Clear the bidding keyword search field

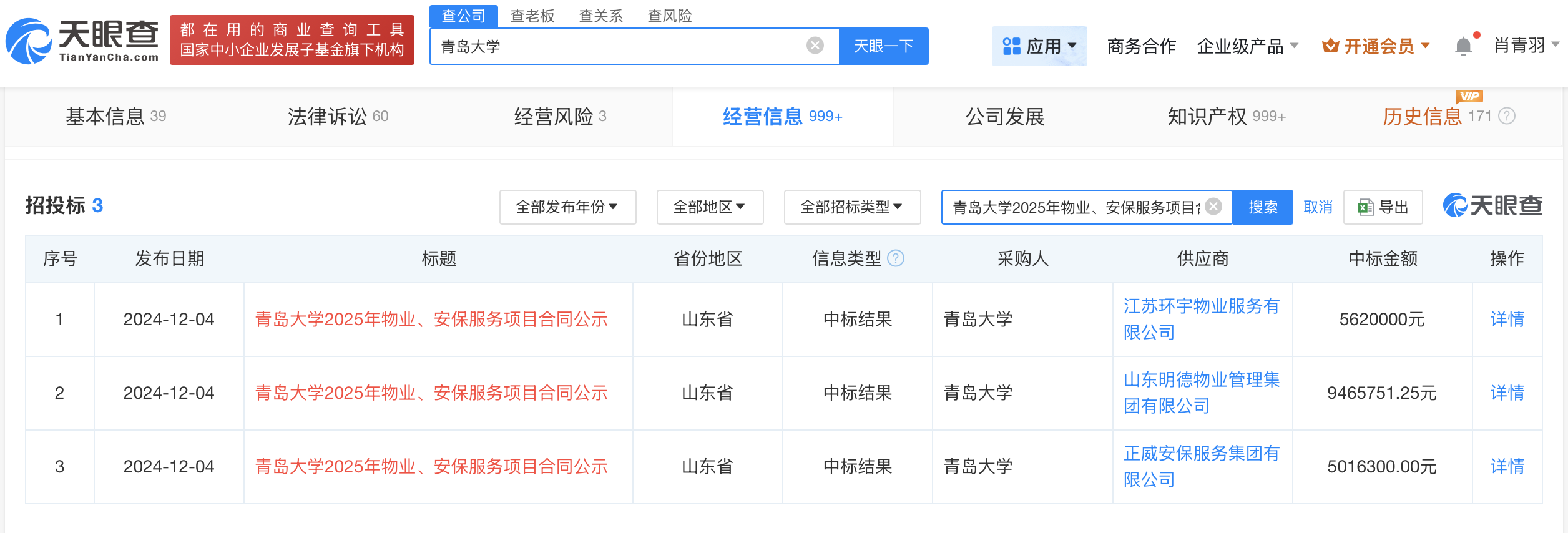tap(1213, 207)
